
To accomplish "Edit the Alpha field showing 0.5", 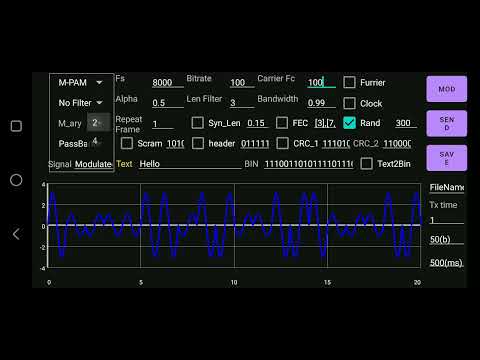I will pyautogui.click(x=168, y=103).
